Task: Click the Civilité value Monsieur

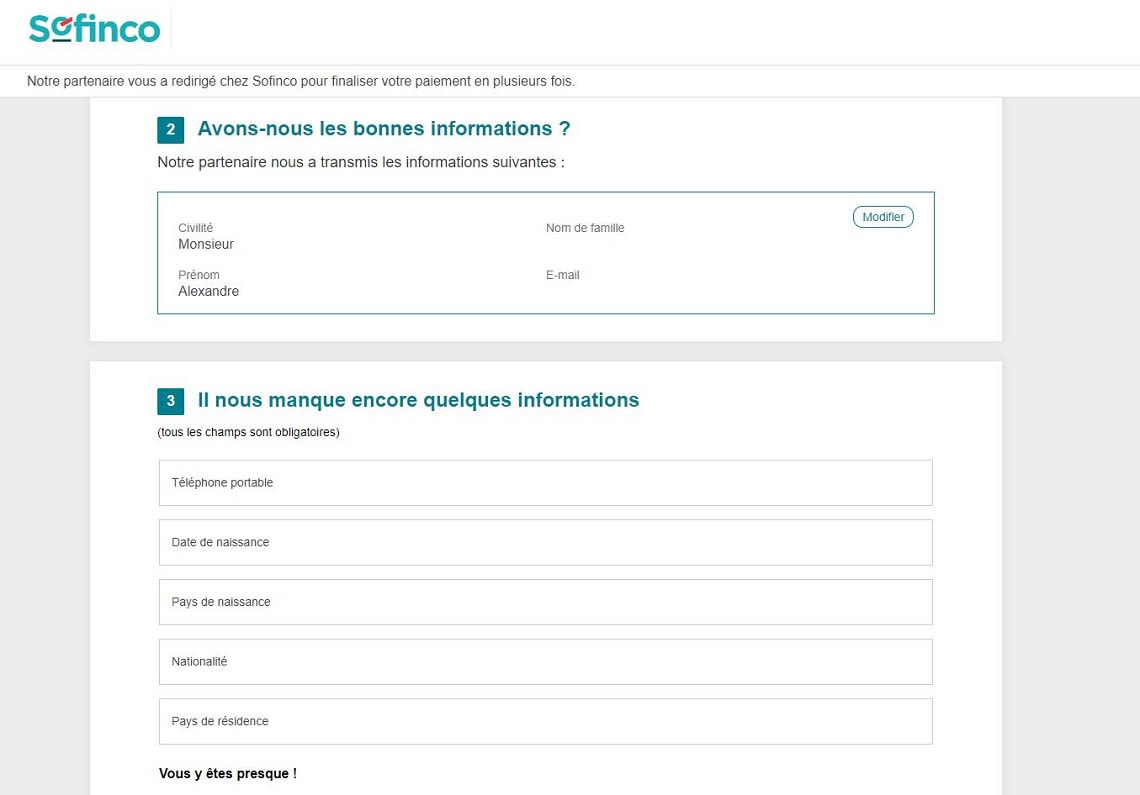Action: 206,244
